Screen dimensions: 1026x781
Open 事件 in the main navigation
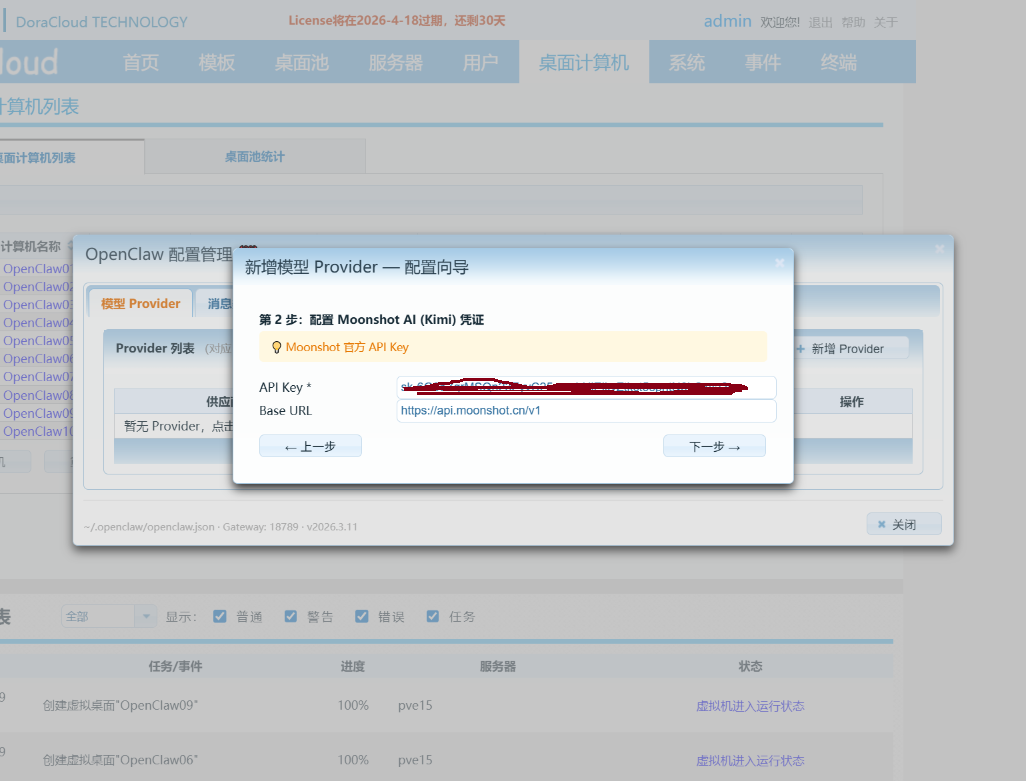pyautogui.click(x=762, y=63)
